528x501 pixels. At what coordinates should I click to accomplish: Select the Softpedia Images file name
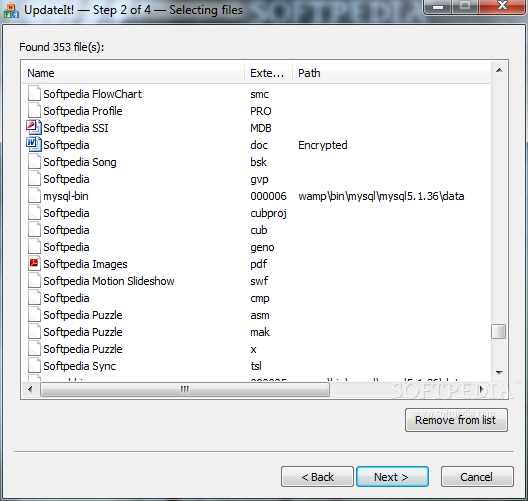point(85,264)
